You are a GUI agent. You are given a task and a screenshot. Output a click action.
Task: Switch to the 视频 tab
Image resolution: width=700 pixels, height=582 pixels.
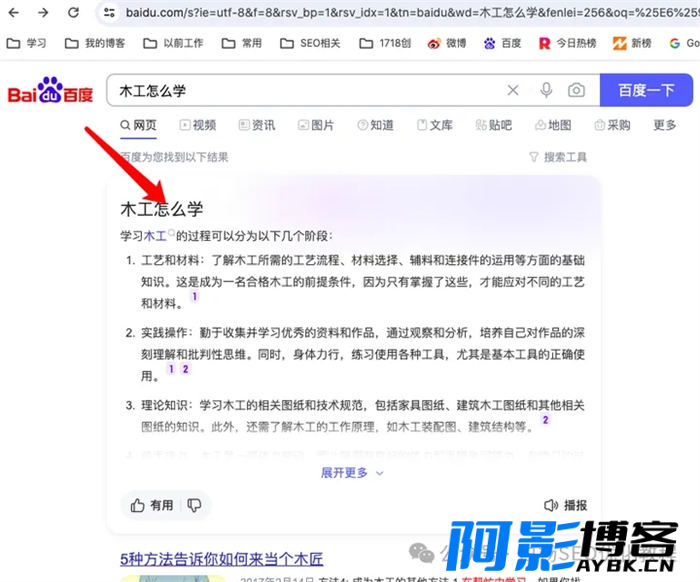click(198, 125)
